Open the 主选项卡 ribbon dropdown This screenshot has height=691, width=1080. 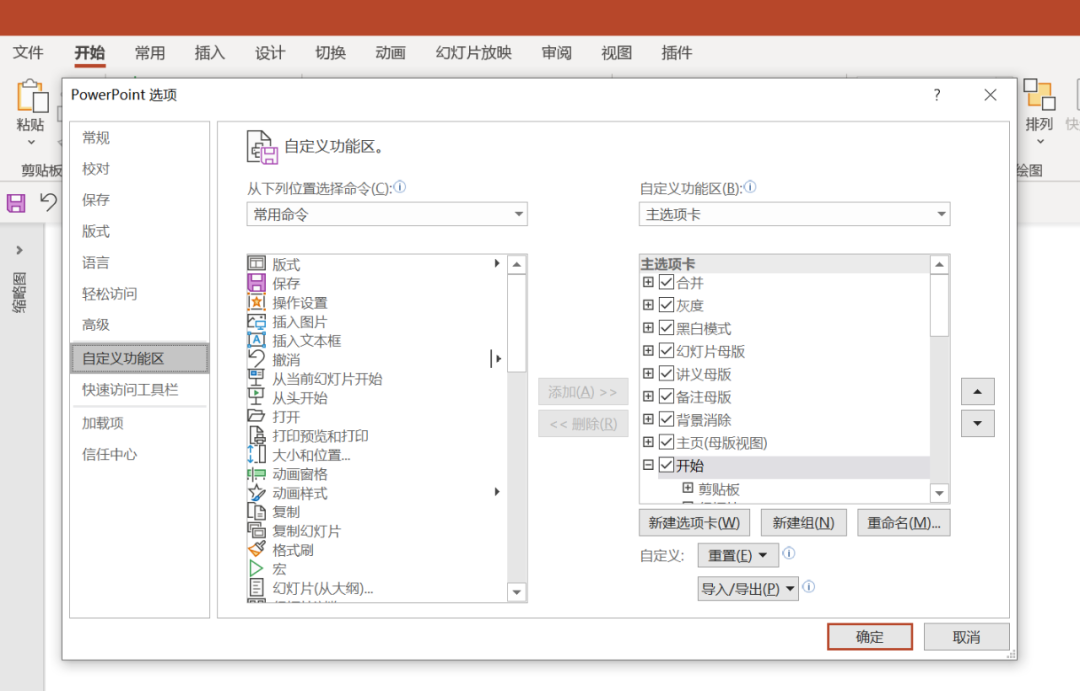pyautogui.click(x=794, y=214)
